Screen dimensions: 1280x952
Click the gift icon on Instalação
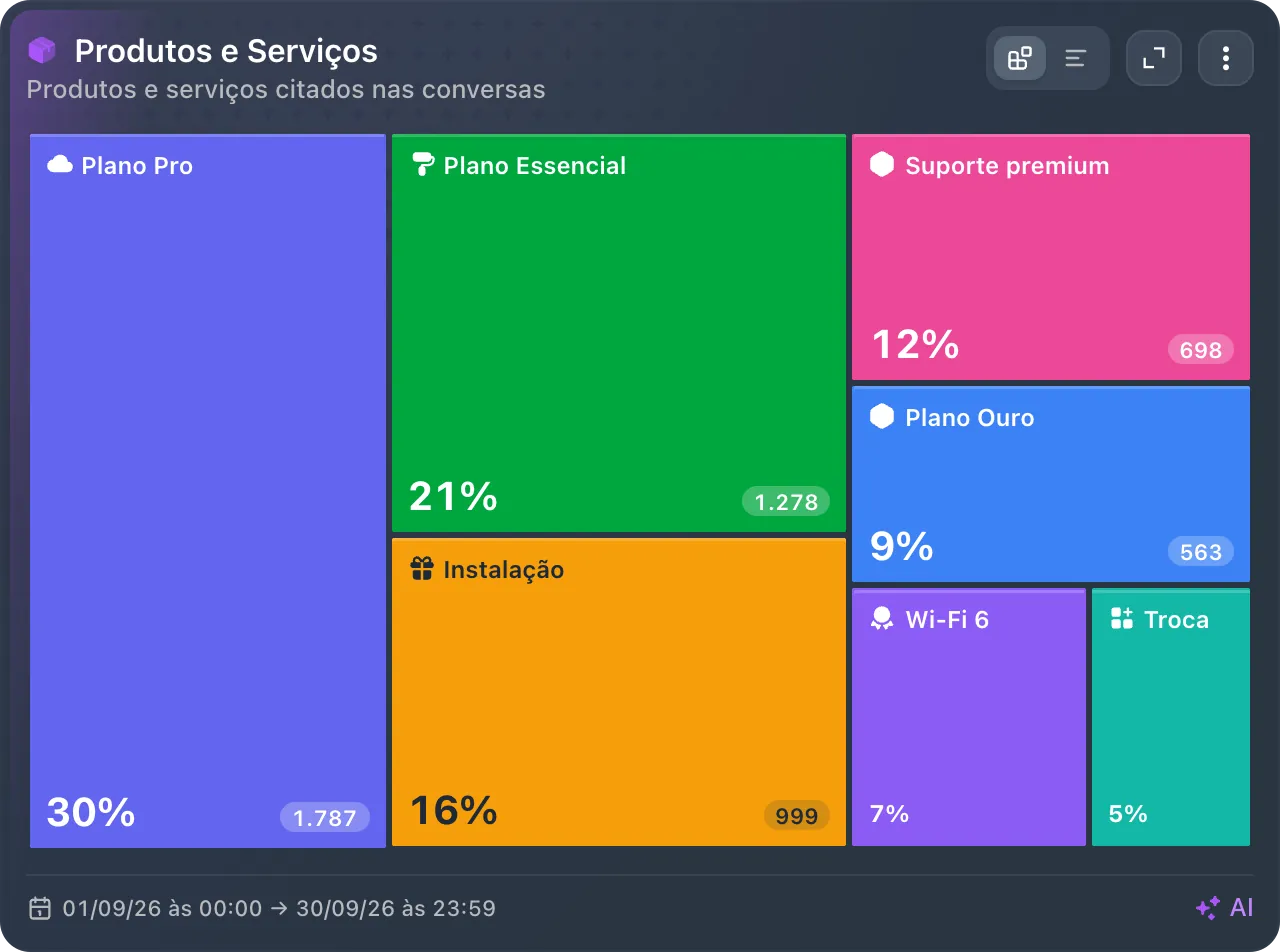422,569
